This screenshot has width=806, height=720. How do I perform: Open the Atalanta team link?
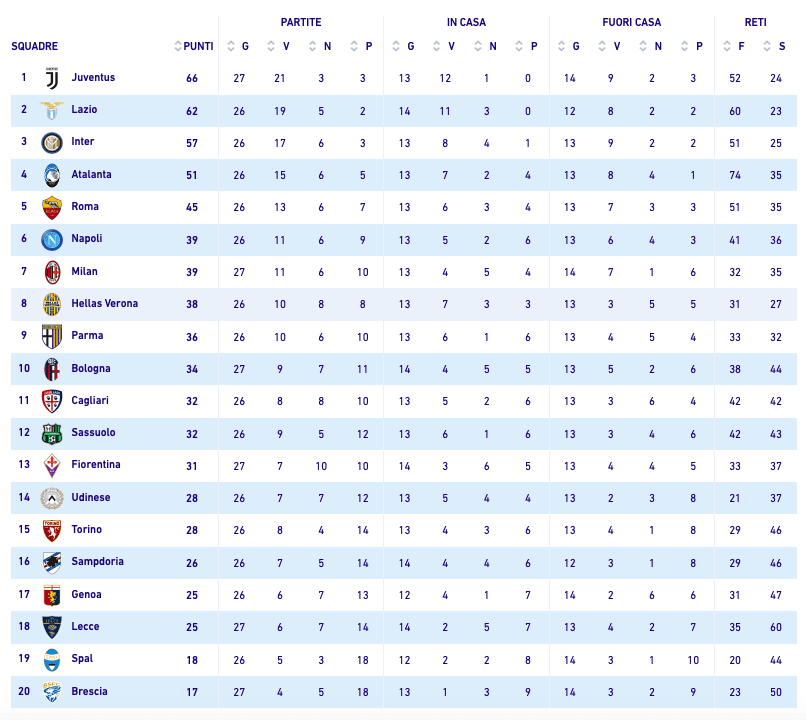[x=91, y=174]
